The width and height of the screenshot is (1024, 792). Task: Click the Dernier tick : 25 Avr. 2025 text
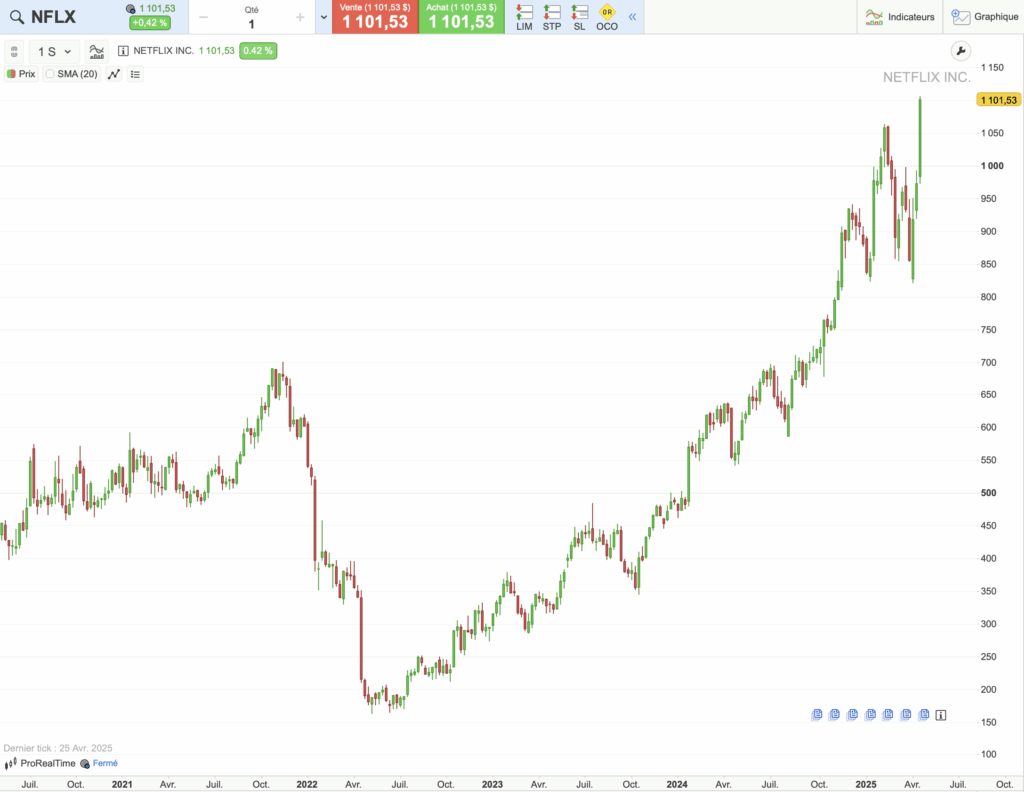point(57,748)
